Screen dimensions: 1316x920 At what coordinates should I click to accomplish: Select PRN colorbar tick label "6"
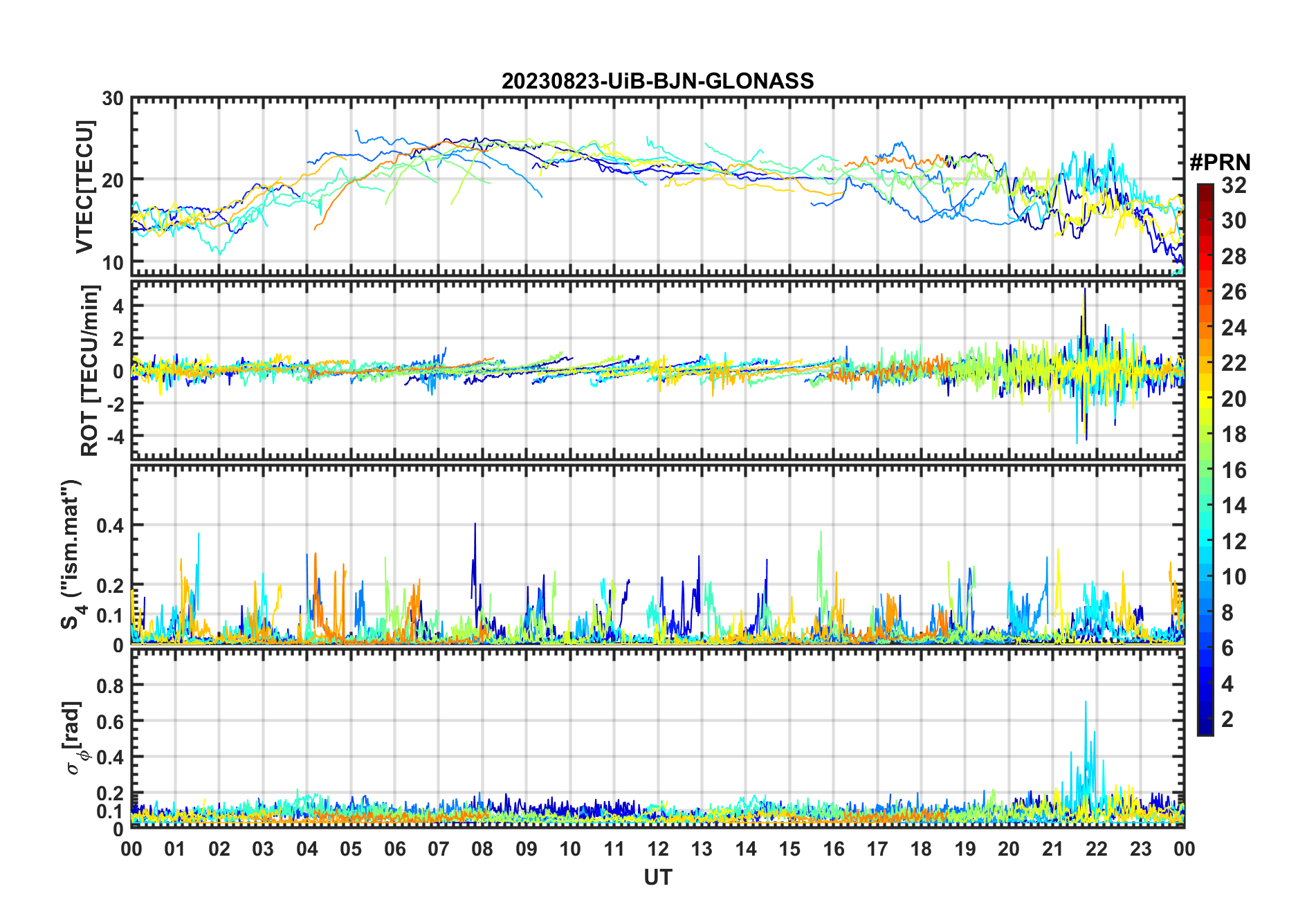point(1227,648)
